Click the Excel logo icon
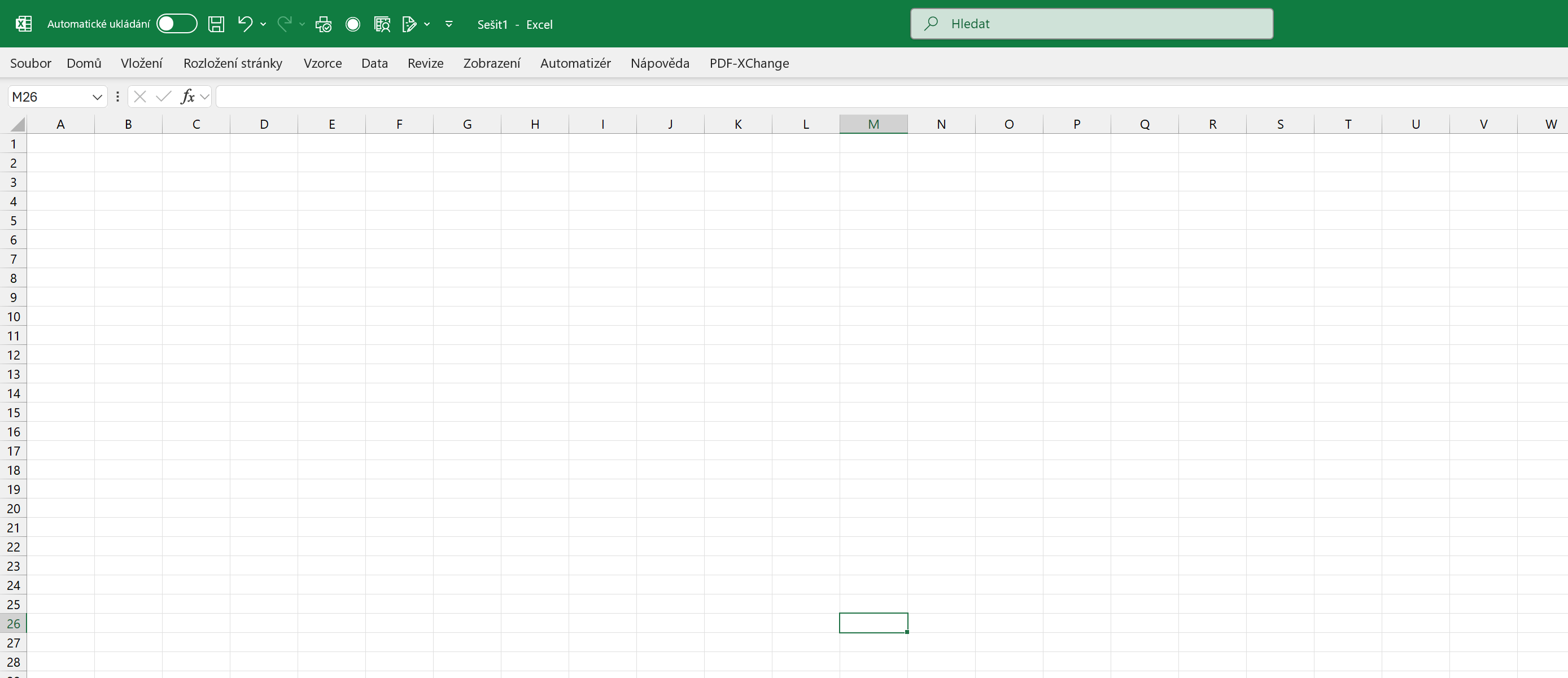This screenshot has width=1568, height=678. (23, 24)
